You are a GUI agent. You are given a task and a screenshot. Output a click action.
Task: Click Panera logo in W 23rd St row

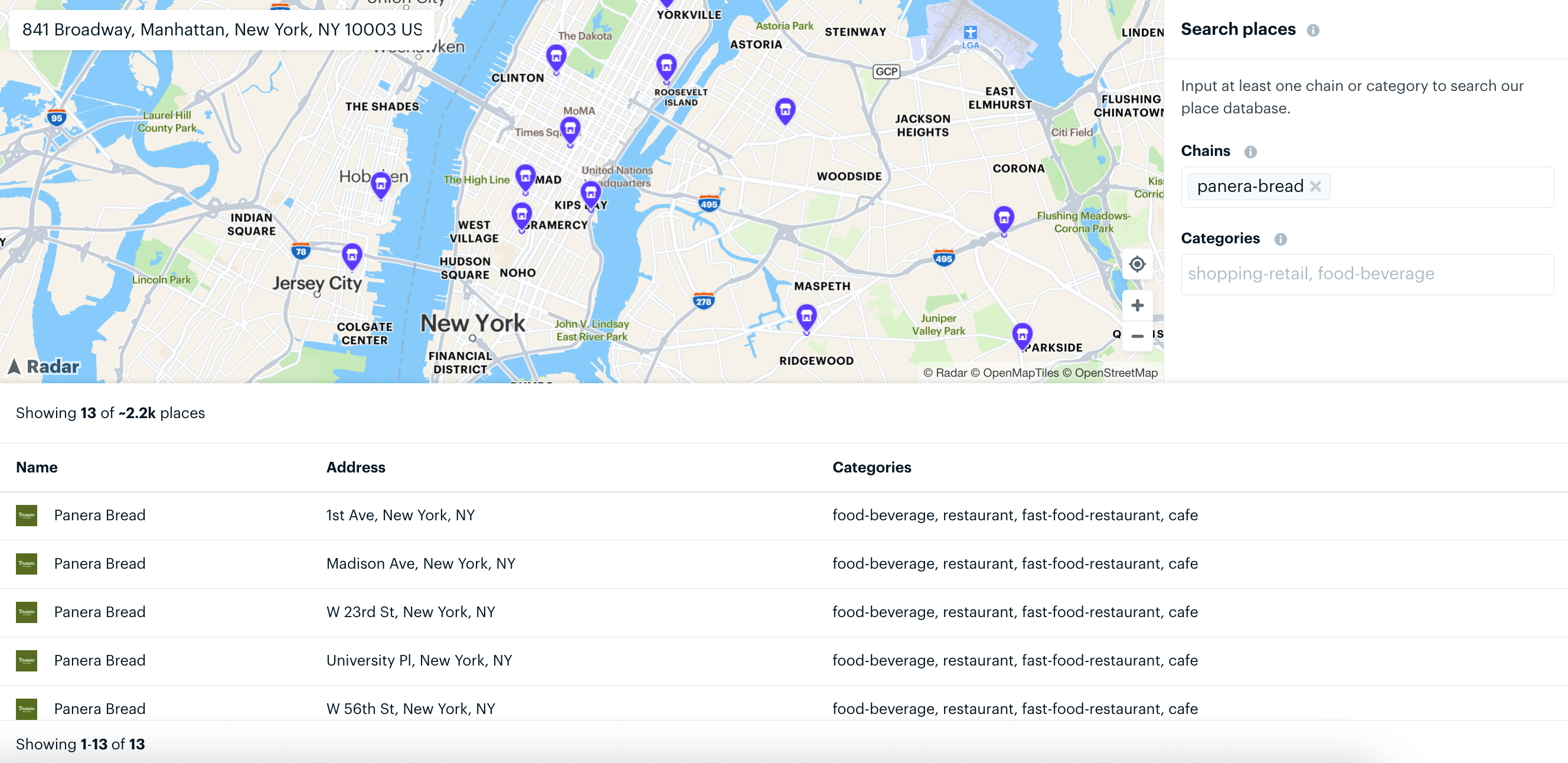coord(26,612)
